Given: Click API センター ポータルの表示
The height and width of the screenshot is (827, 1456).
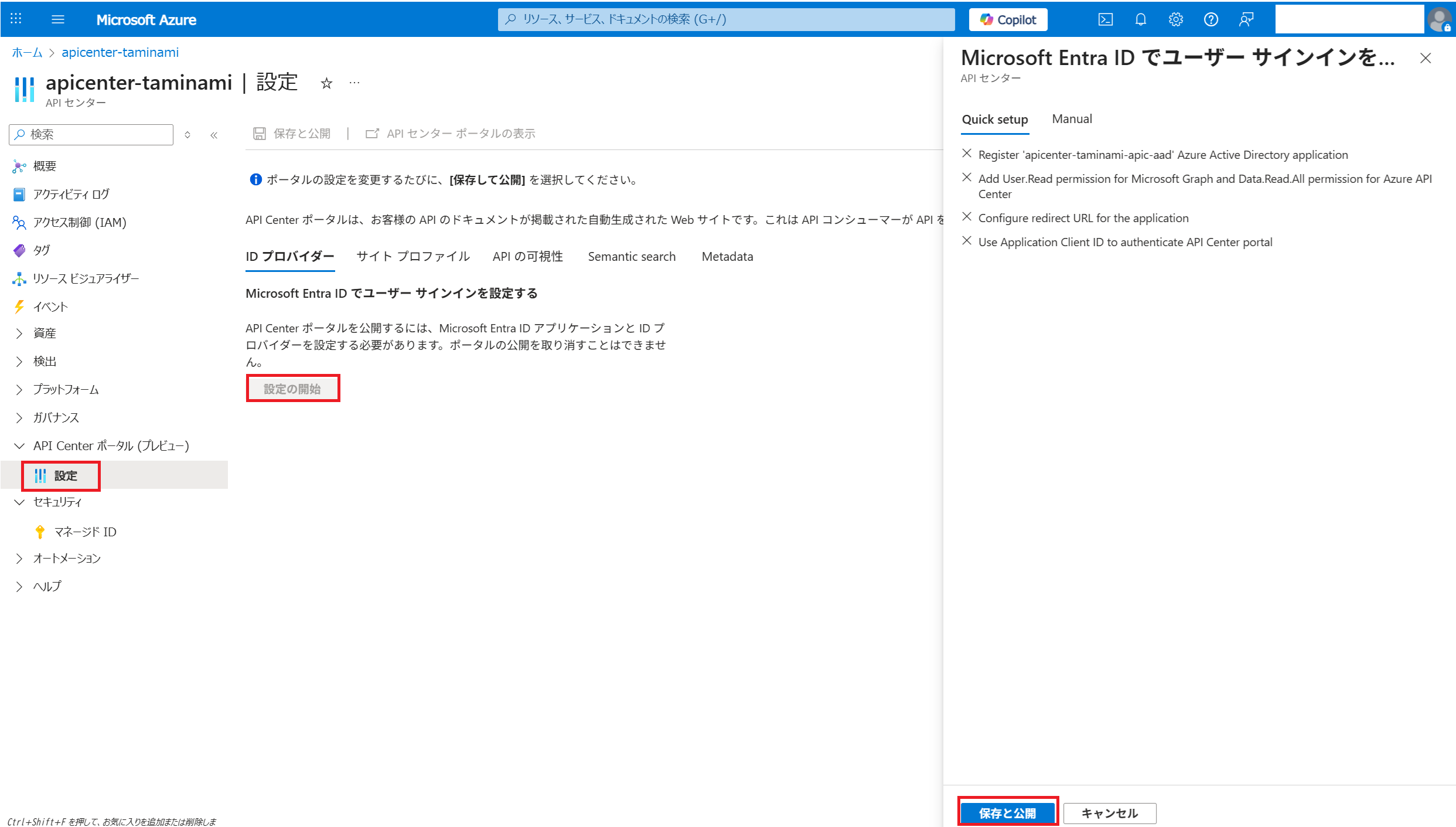Looking at the screenshot, I should [x=450, y=134].
